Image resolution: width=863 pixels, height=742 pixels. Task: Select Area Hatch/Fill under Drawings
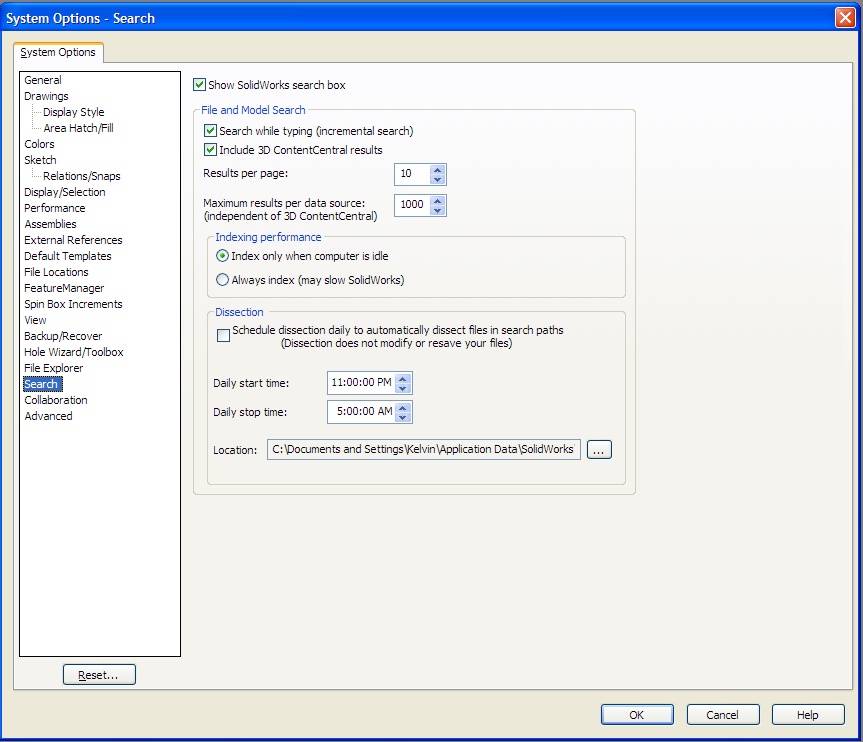click(79, 128)
